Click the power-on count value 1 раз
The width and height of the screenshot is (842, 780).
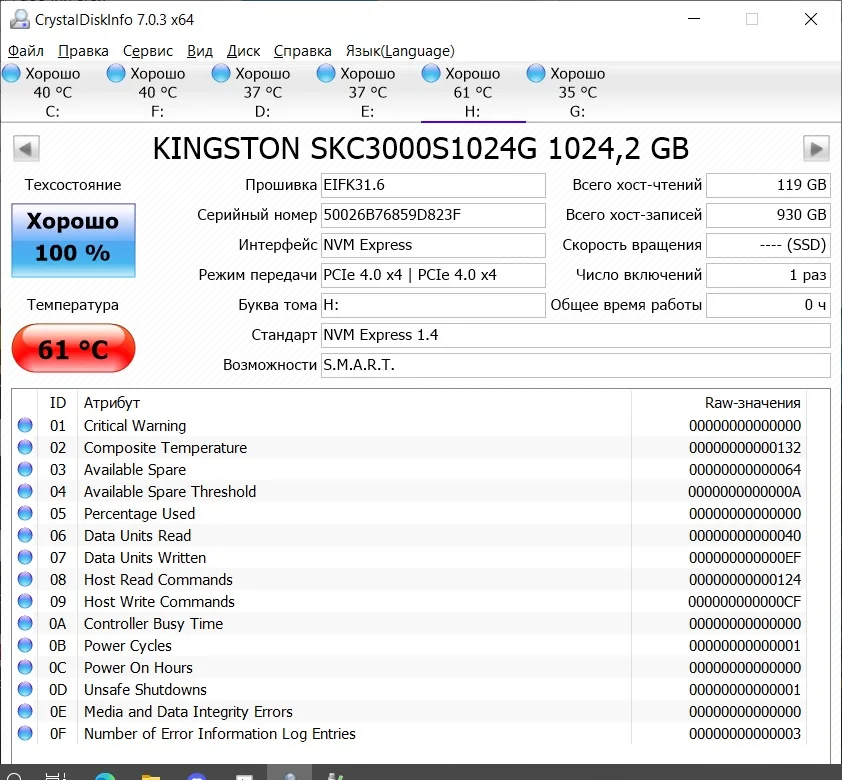pos(768,275)
